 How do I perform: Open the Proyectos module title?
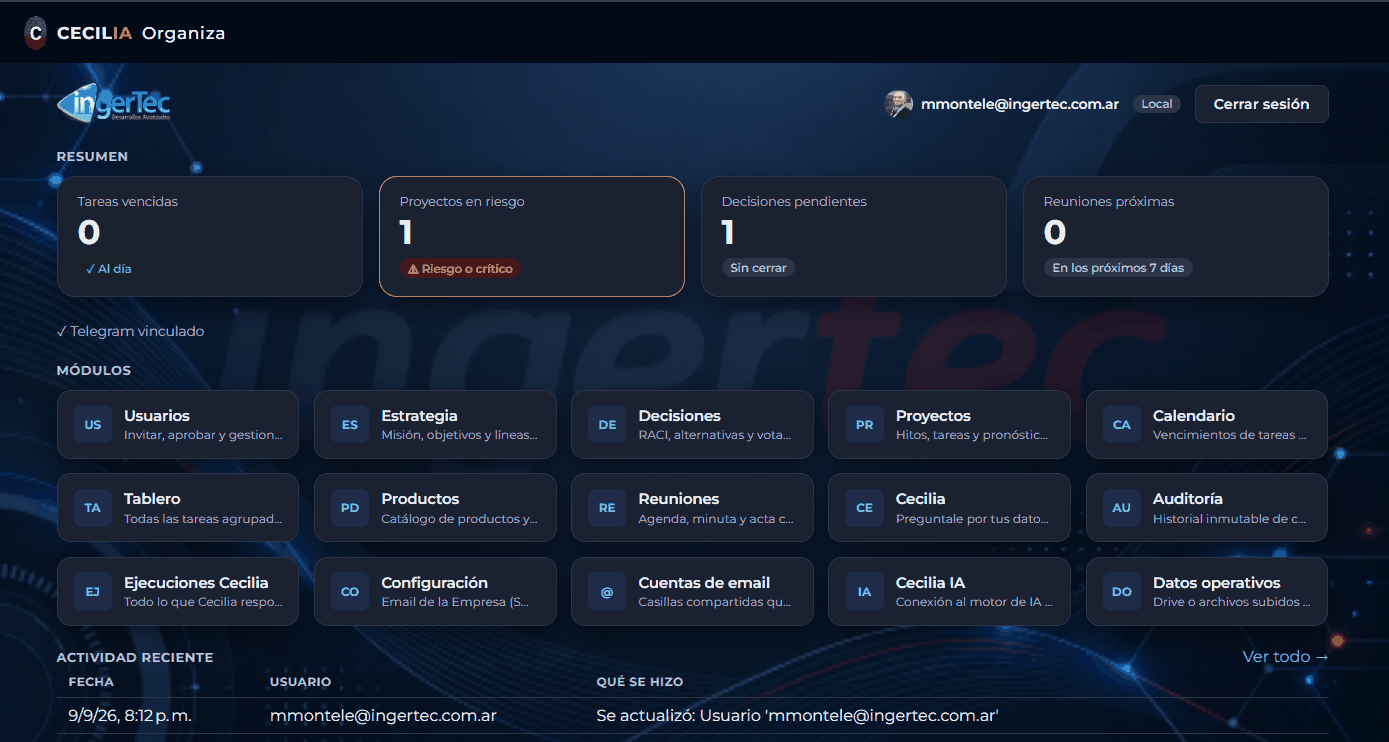933,415
